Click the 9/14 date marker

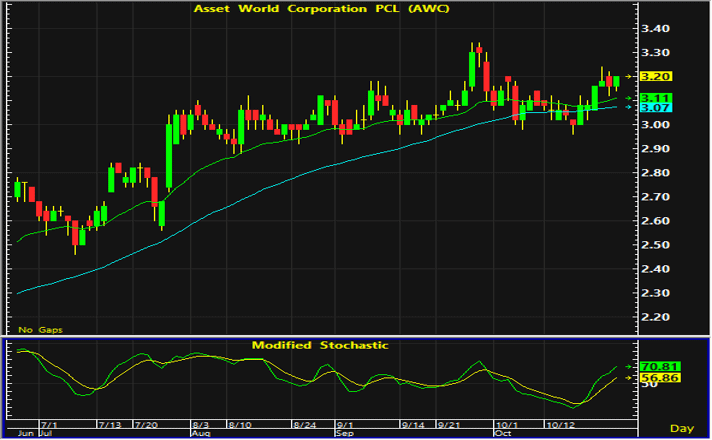413,425
